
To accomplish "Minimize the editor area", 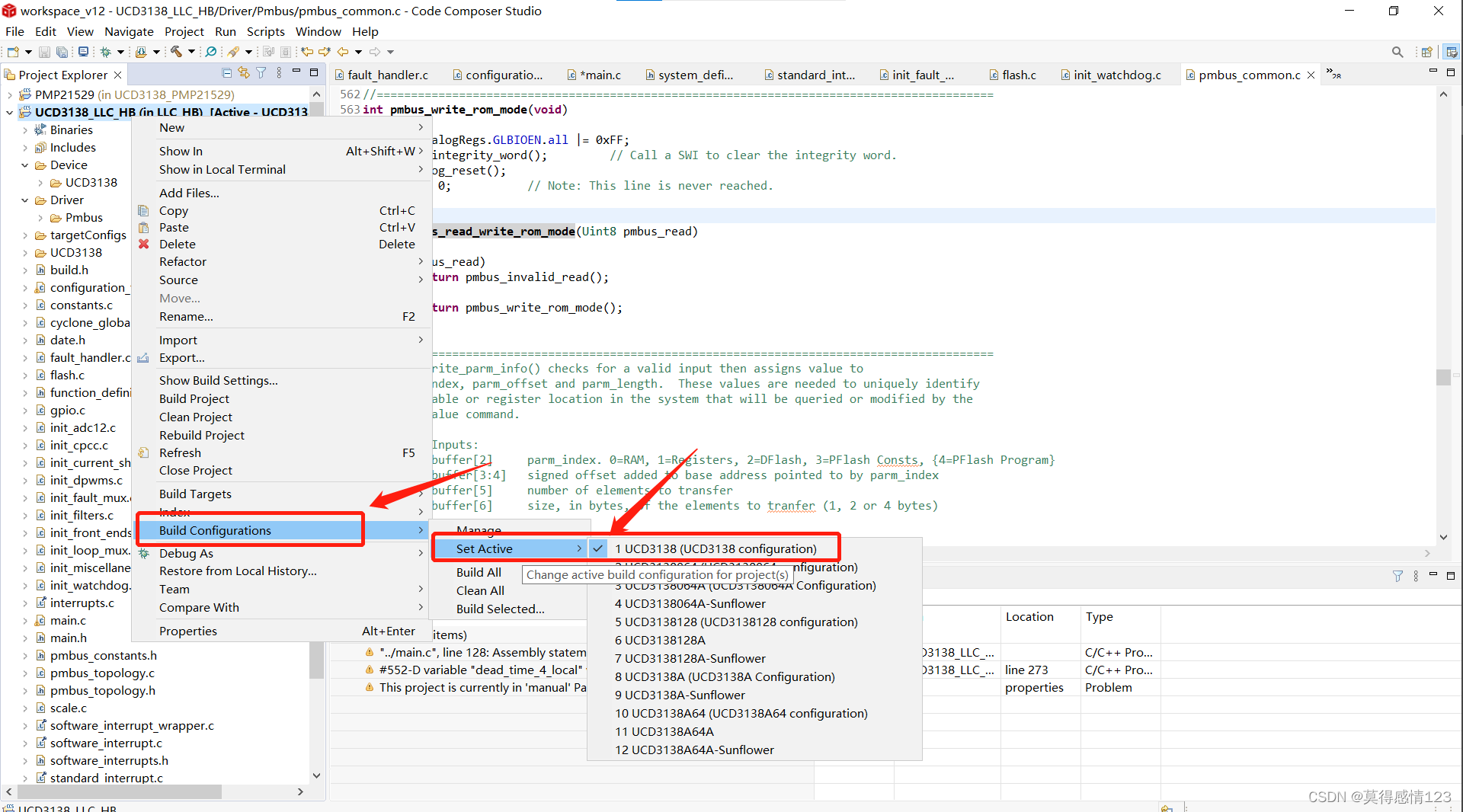I will [1433, 72].
